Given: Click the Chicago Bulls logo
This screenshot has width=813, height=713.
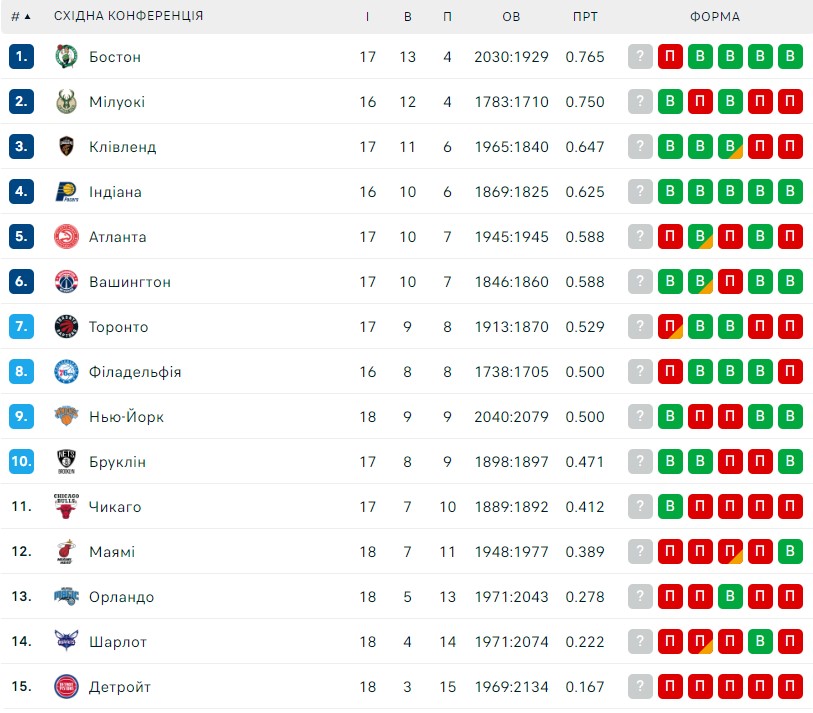Looking at the screenshot, I should pyautogui.click(x=66, y=506).
